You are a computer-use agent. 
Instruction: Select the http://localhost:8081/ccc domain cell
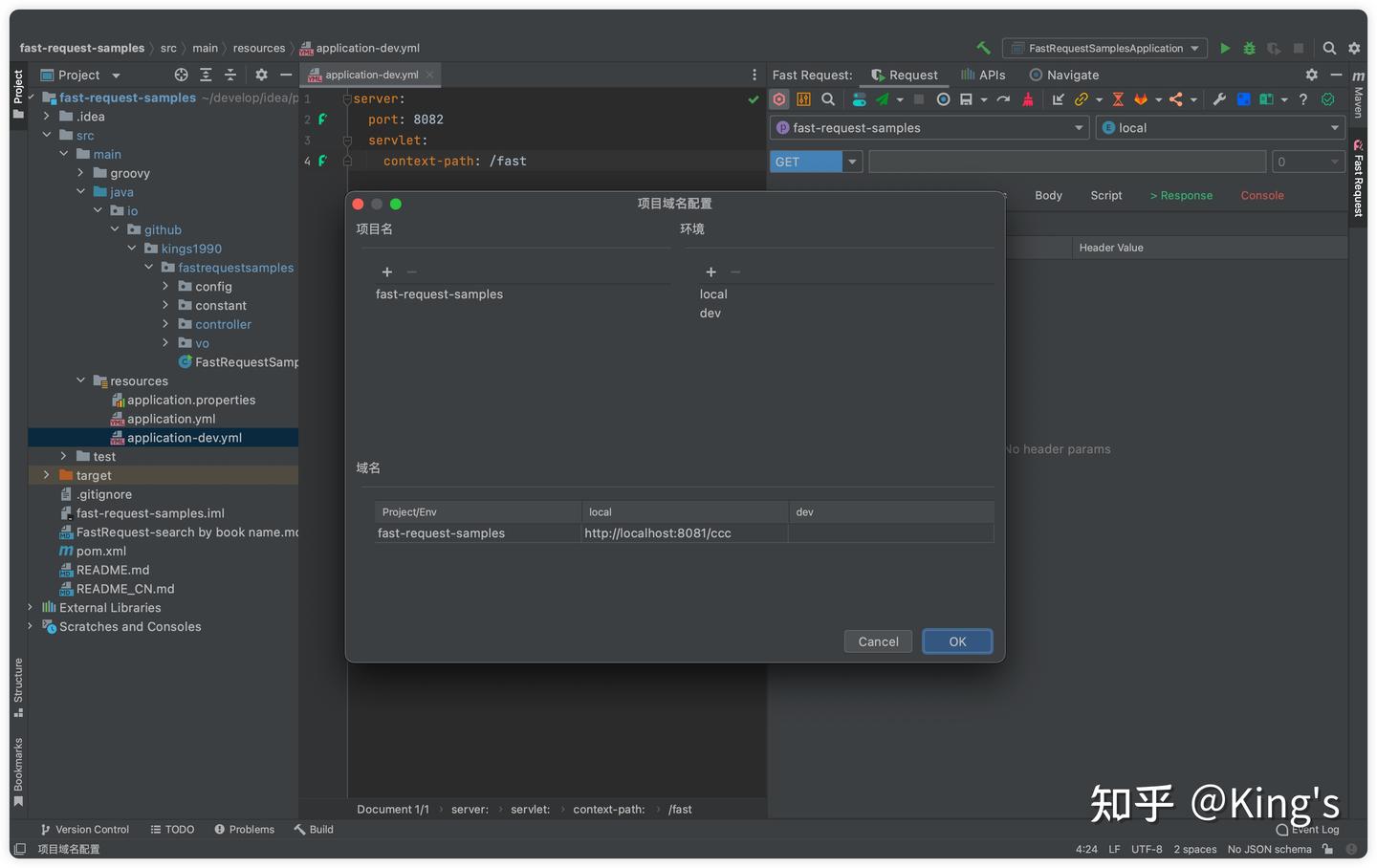(x=685, y=533)
